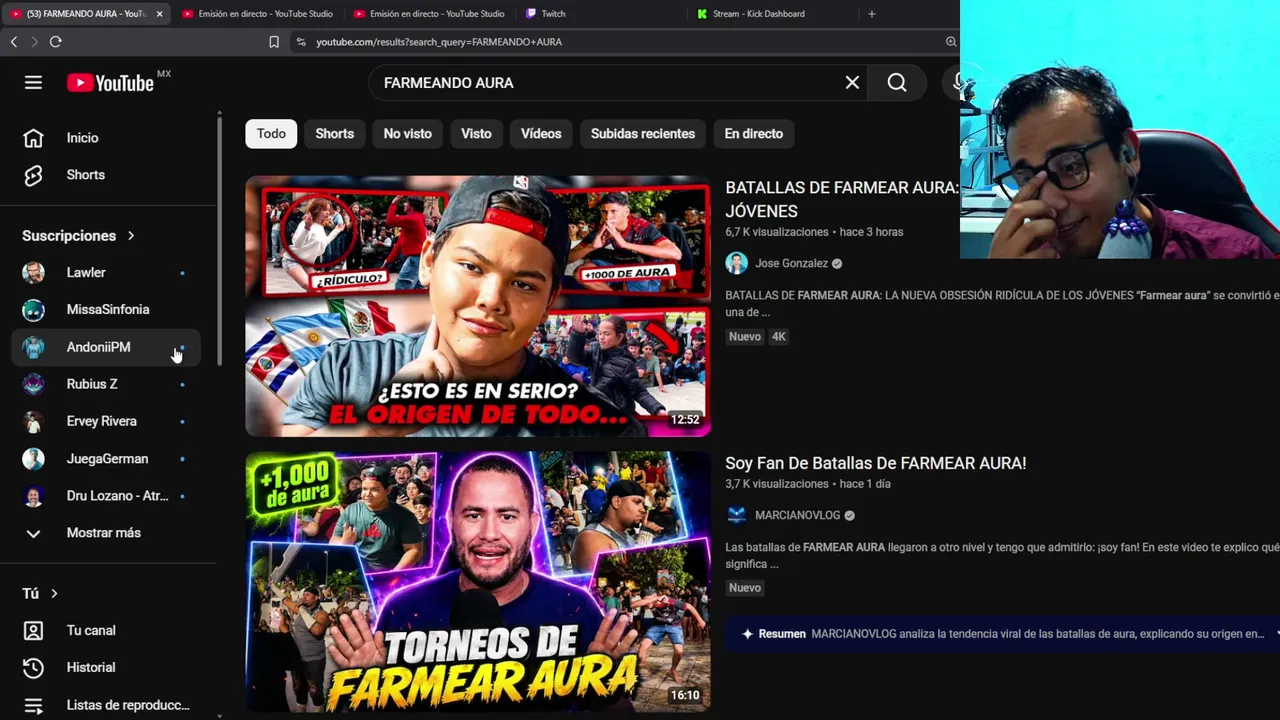The height and width of the screenshot is (720, 1280).
Task: Click the browser forward arrow
Action: pos(34,41)
